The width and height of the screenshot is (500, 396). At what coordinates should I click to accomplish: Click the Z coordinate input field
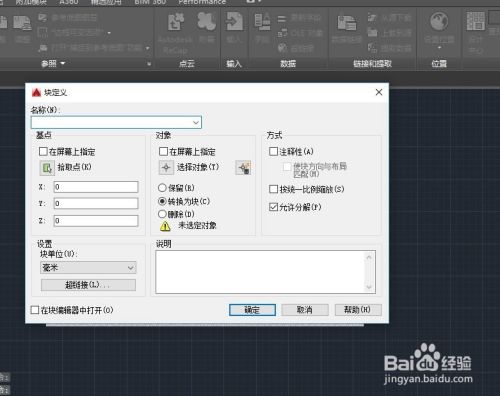(96, 221)
